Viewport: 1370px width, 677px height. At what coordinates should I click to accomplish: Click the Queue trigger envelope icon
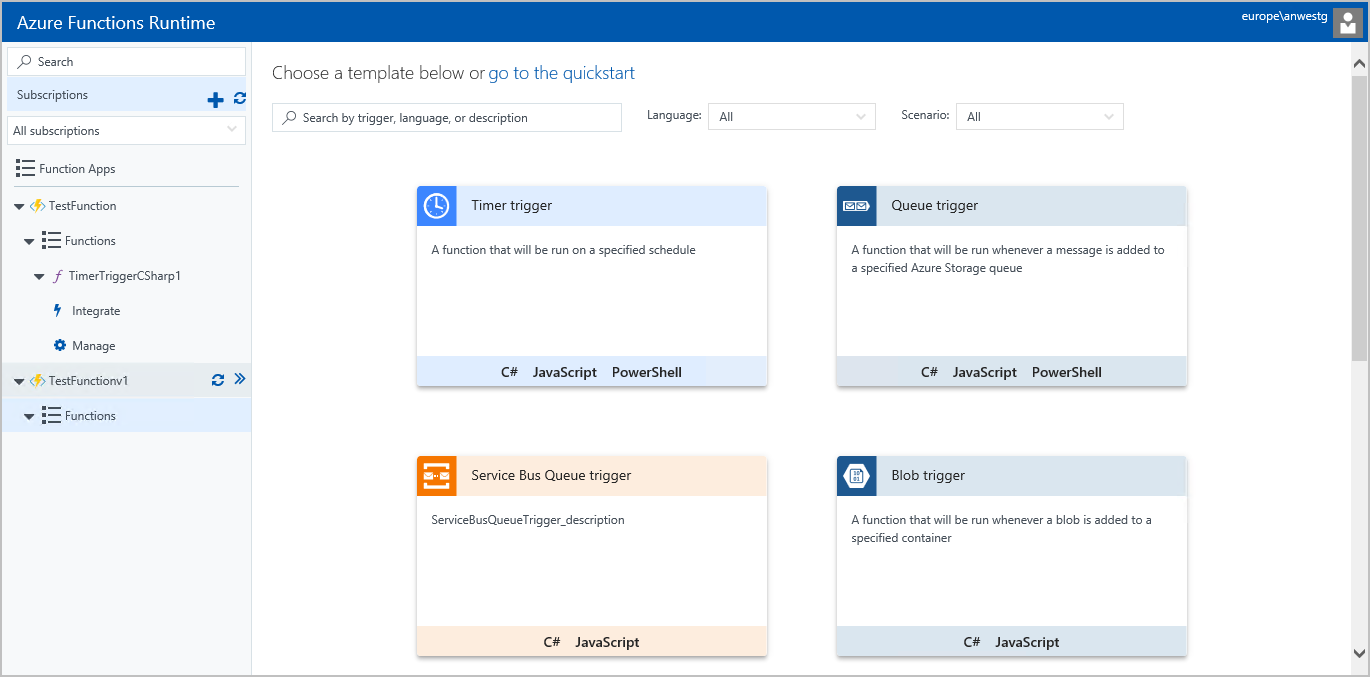click(x=856, y=206)
